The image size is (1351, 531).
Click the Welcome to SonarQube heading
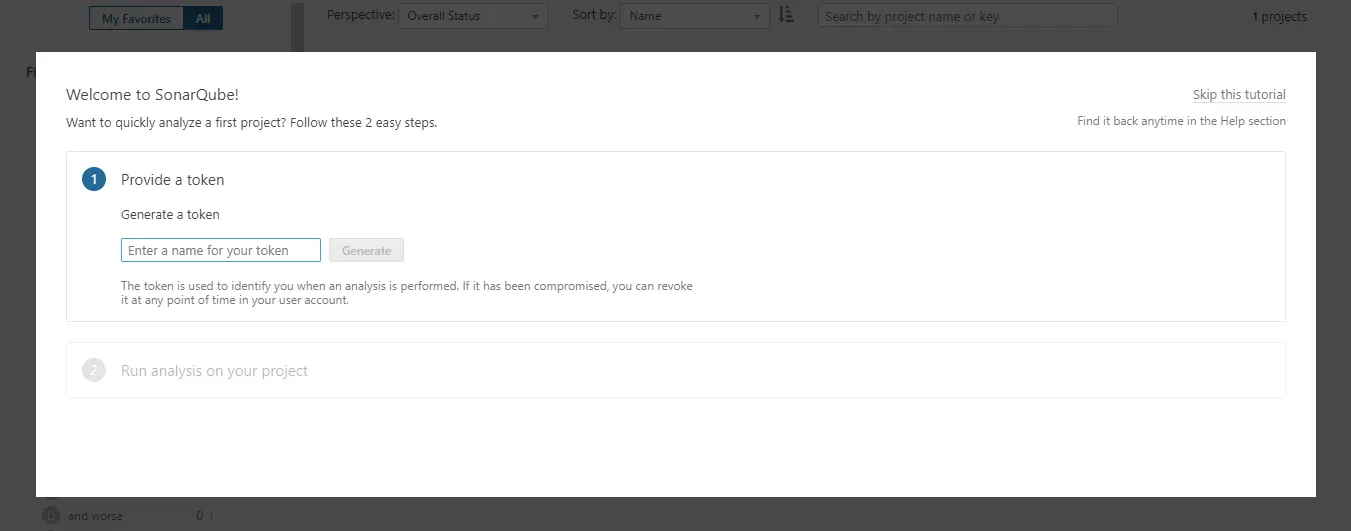pos(152,95)
